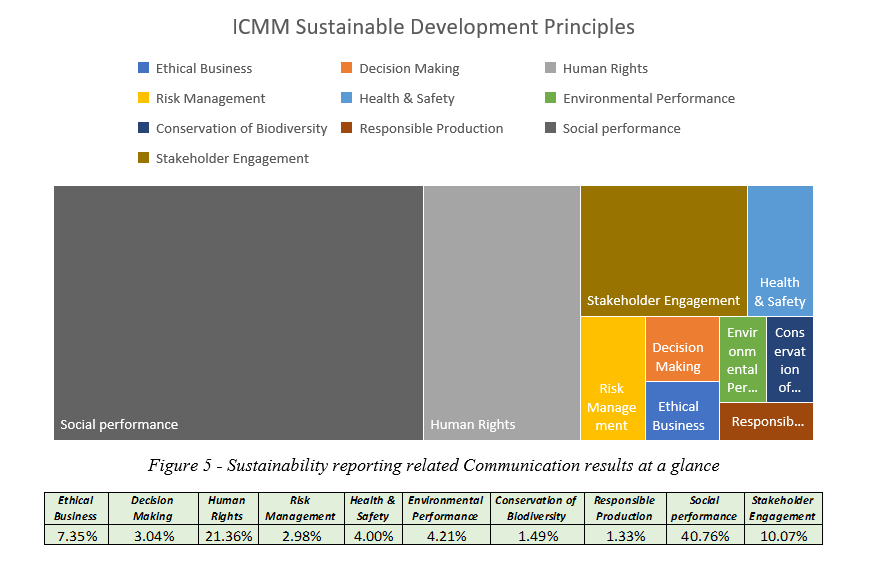Click the Environmental Performance legend green swatch

click(x=551, y=99)
